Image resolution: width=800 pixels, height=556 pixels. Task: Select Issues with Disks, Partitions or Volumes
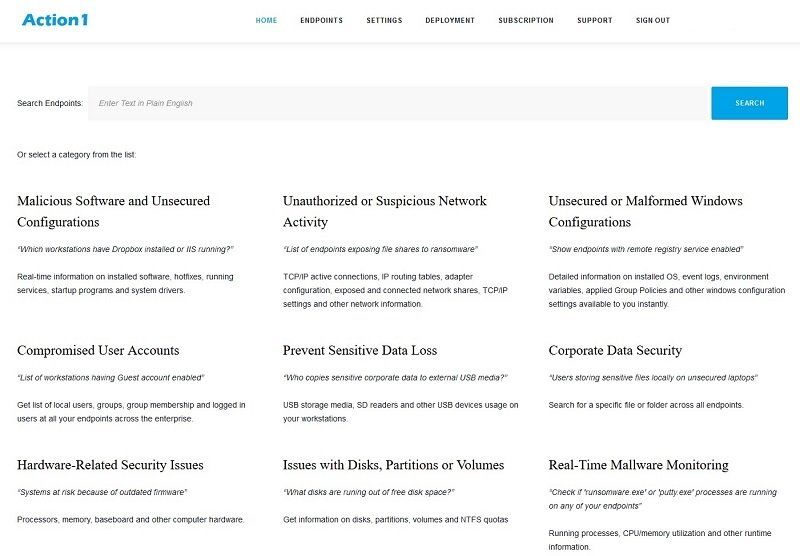point(393,465)
